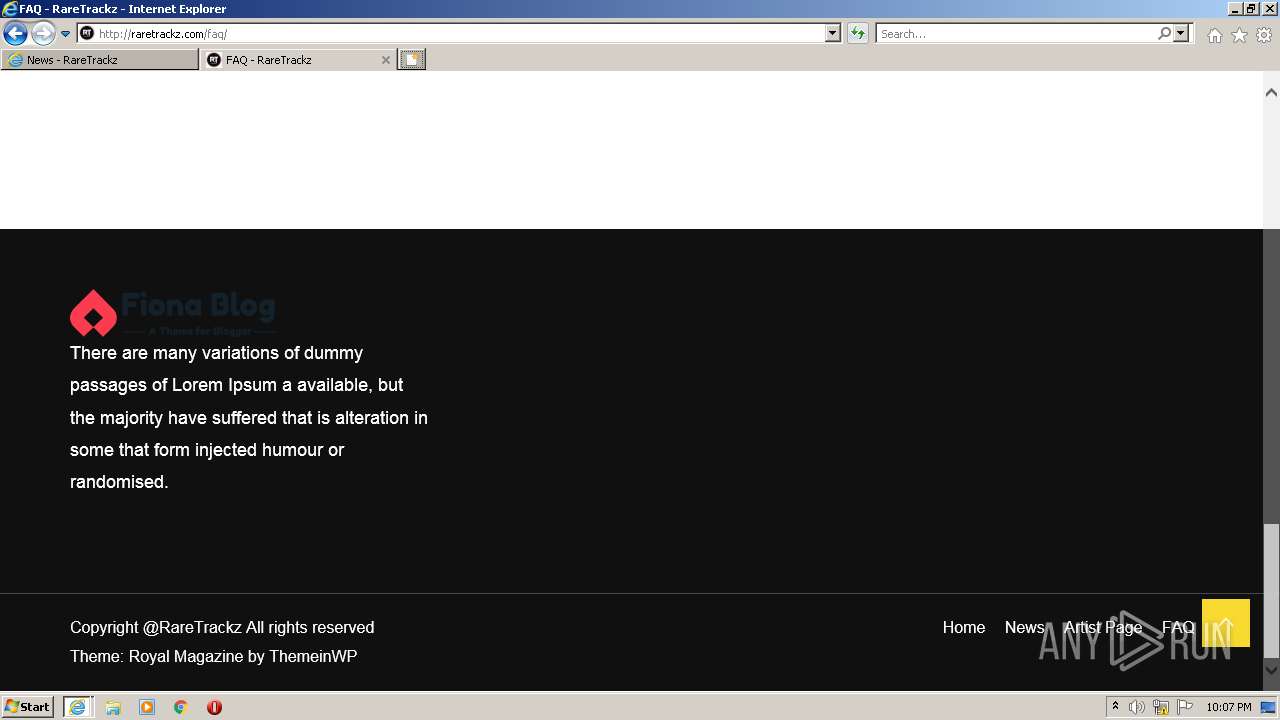Image resolution: width=1280 pixels, height=720 pixels.
Task: Open the search provider dropdown arrow
Action: coord(1182,34)
